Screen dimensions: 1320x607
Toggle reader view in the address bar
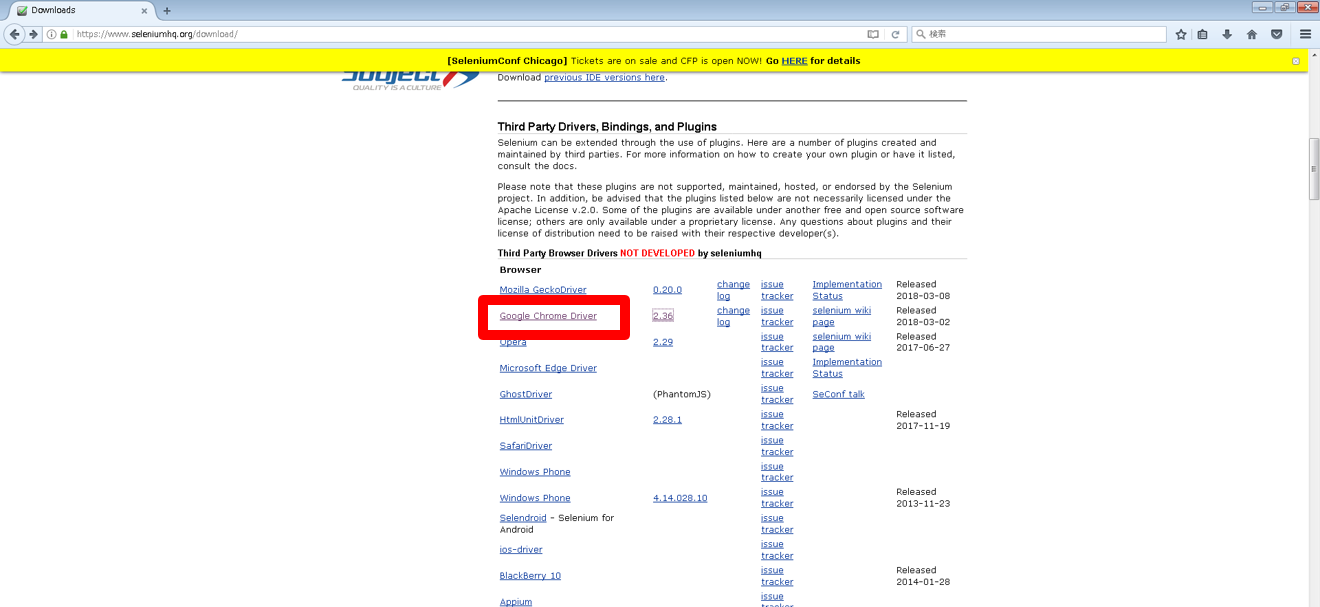(873, 34)
